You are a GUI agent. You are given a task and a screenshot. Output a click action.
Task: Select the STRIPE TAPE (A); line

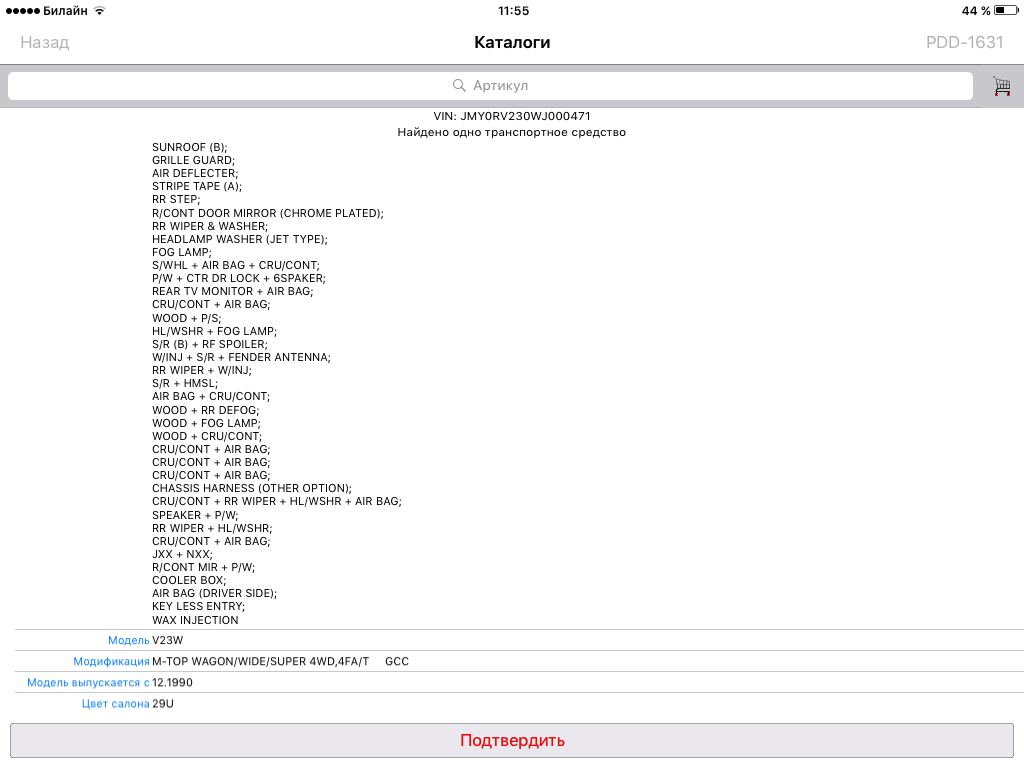(x=197, y=187)
